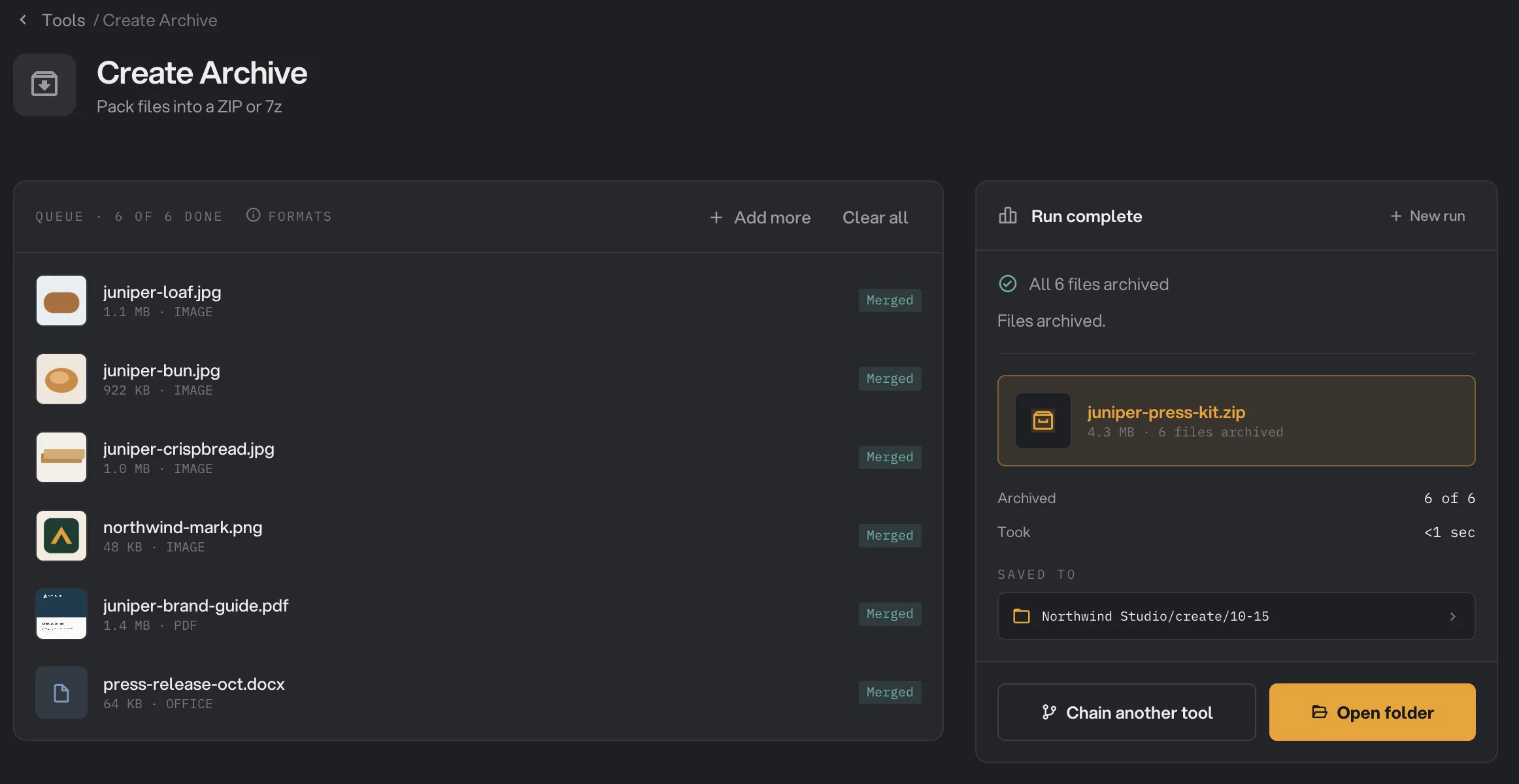Viewport: 1519px width, 784px height.
Task: Select the juniper-bun.jpg thumbnail
Action: (61, 379)
